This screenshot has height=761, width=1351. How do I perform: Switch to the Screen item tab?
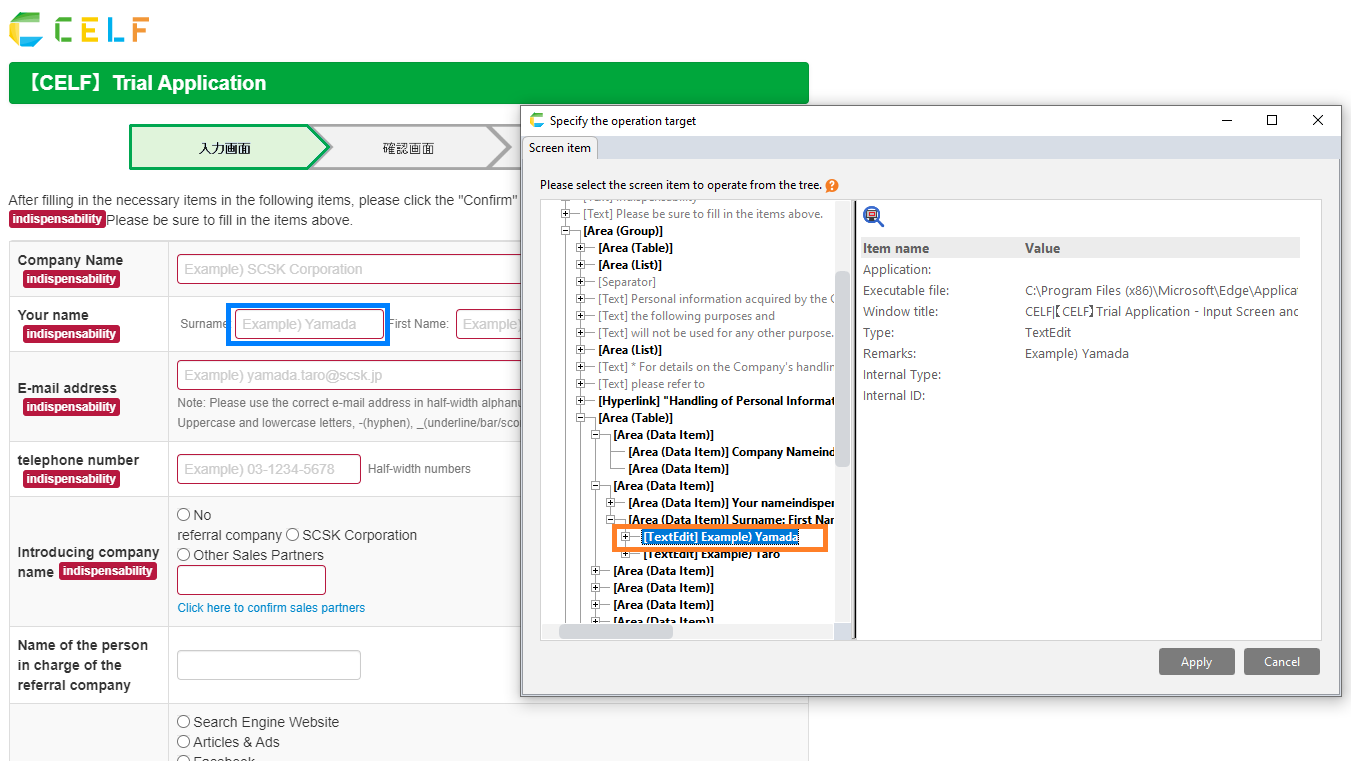click(x=560, y=148)
